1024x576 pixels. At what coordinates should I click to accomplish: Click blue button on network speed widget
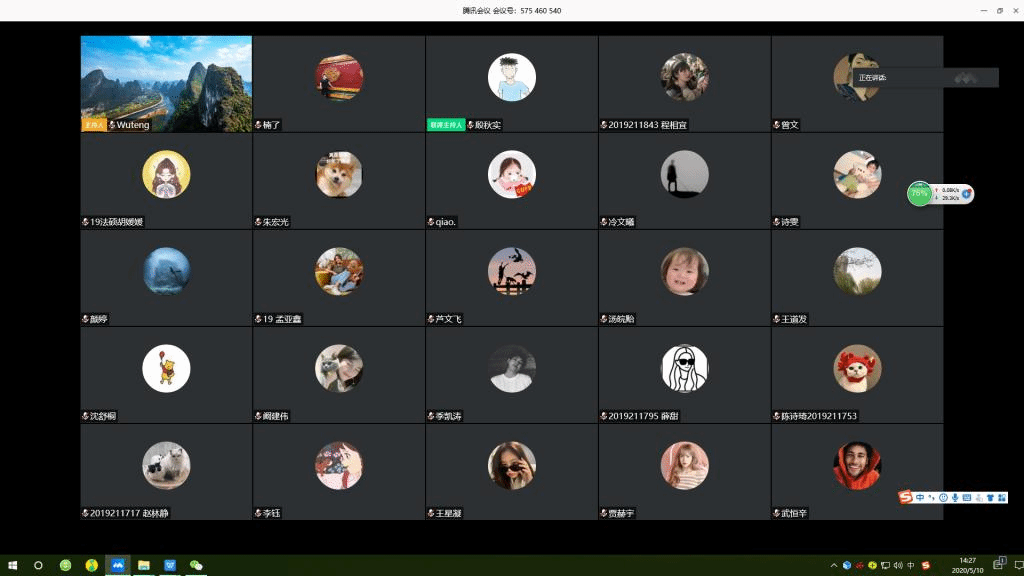967,194
